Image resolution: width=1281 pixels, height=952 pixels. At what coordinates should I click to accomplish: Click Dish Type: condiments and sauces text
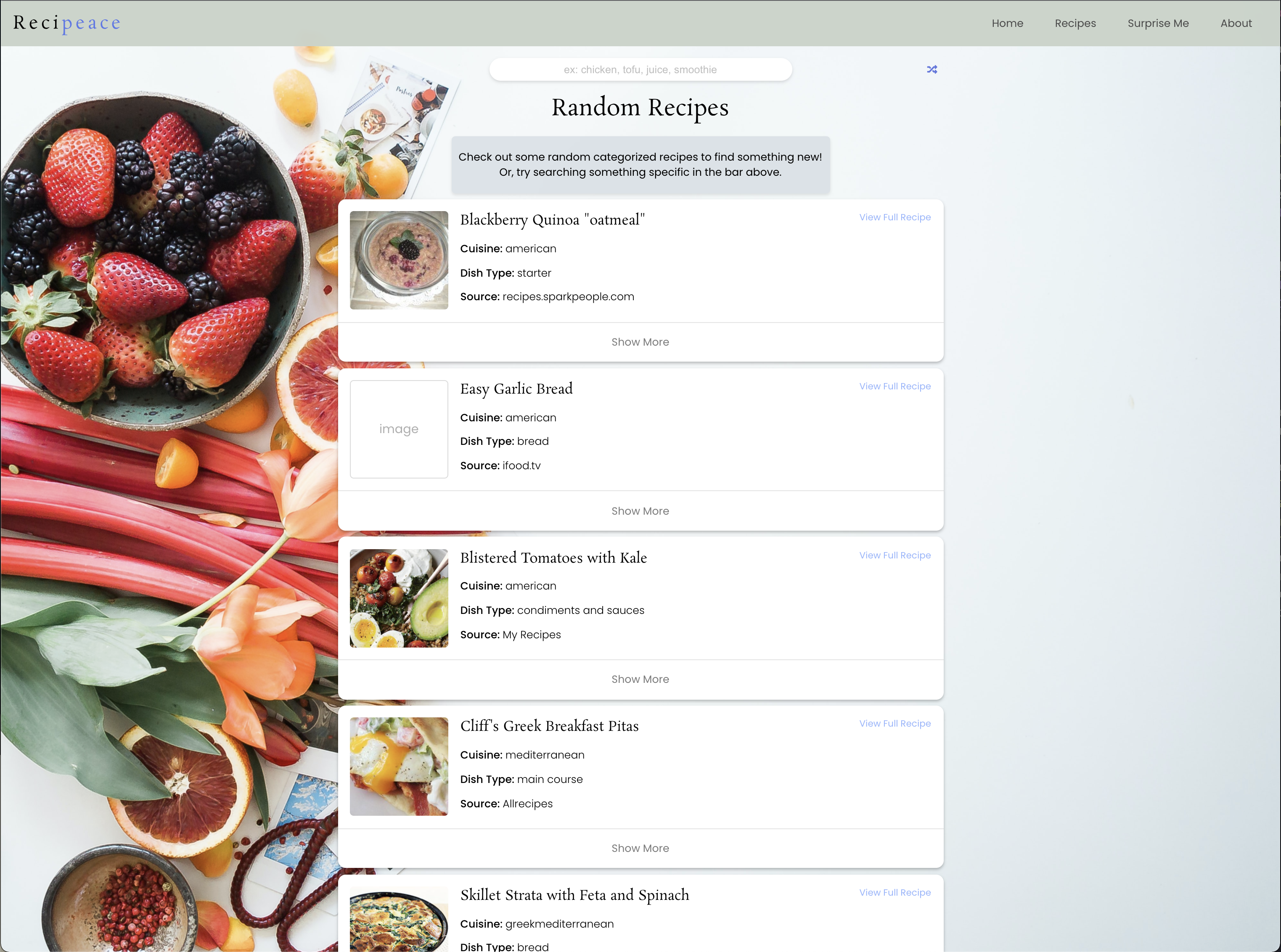point(552,610)
